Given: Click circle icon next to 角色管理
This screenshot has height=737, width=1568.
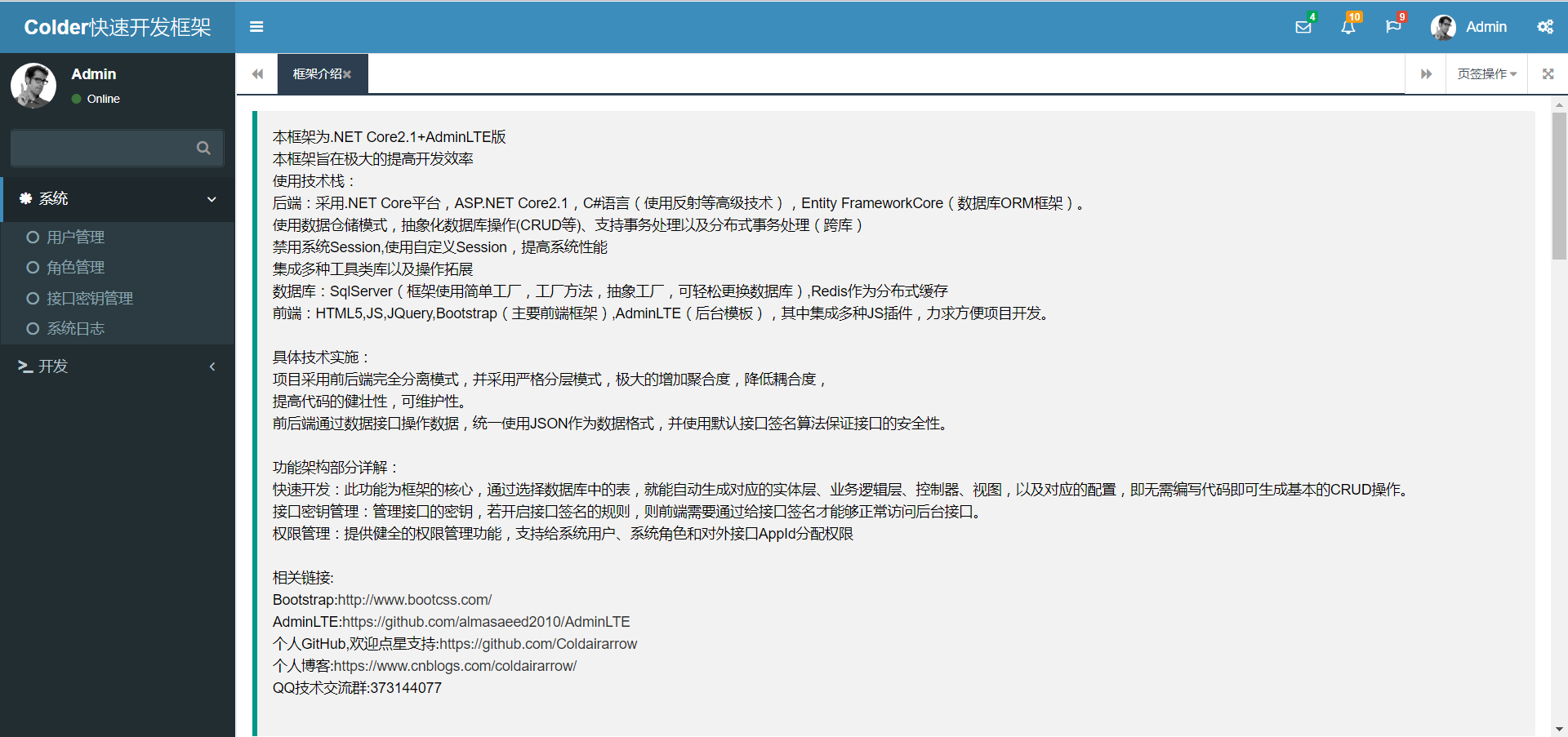Looking at the screenshot, I should (x=33, y=268).
